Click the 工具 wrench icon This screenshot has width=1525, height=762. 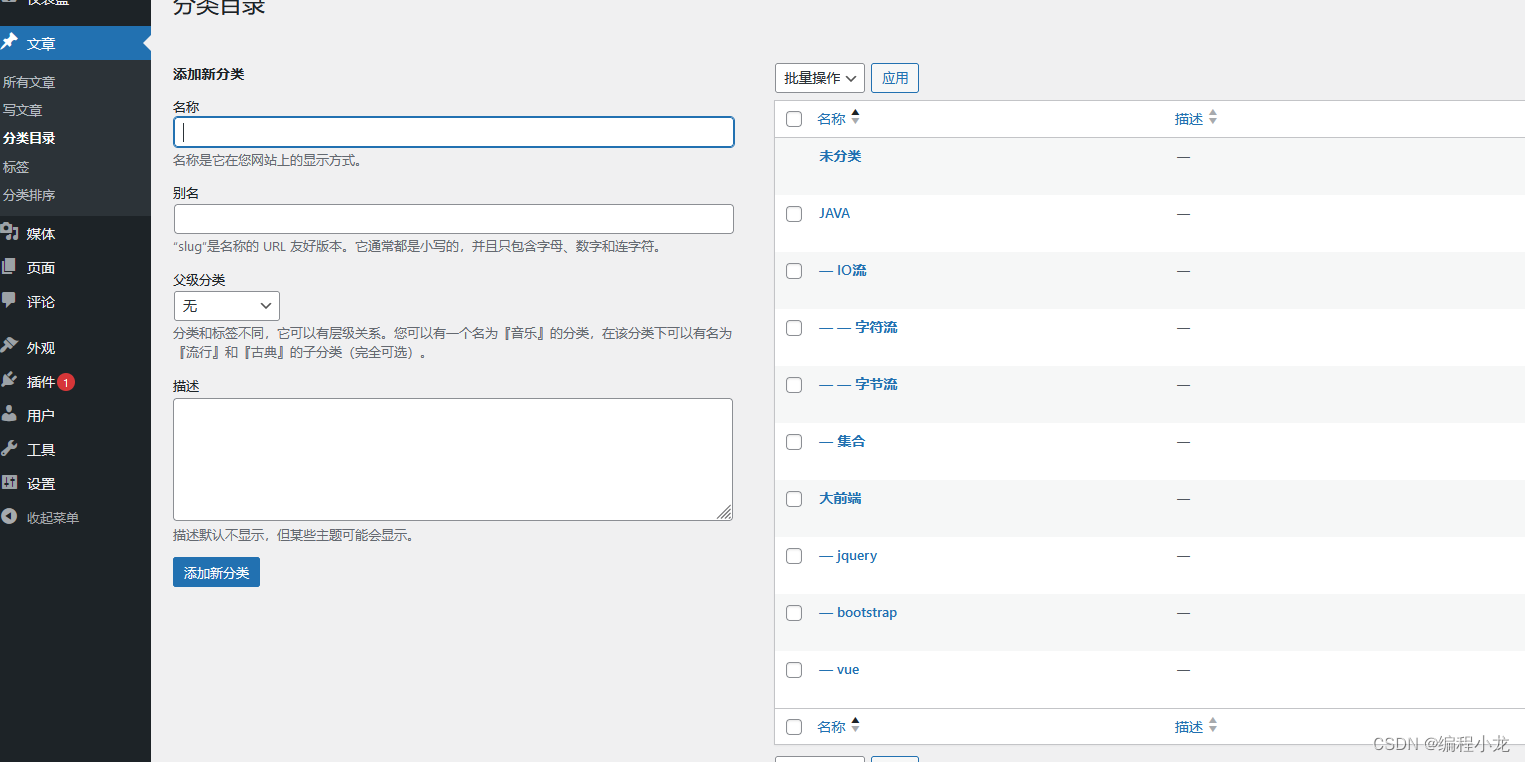(x=9, y=448)
